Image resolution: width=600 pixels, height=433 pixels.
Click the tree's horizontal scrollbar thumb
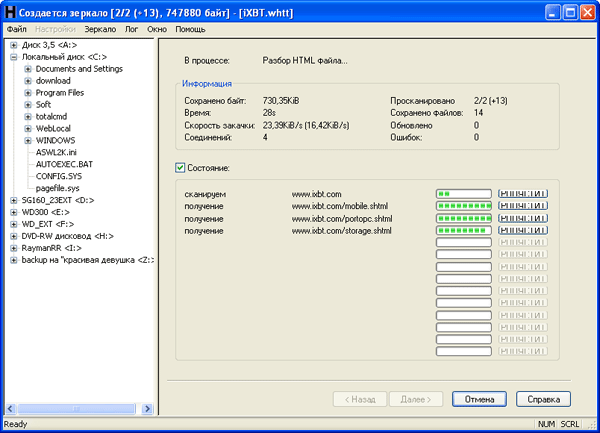[77, 409]
